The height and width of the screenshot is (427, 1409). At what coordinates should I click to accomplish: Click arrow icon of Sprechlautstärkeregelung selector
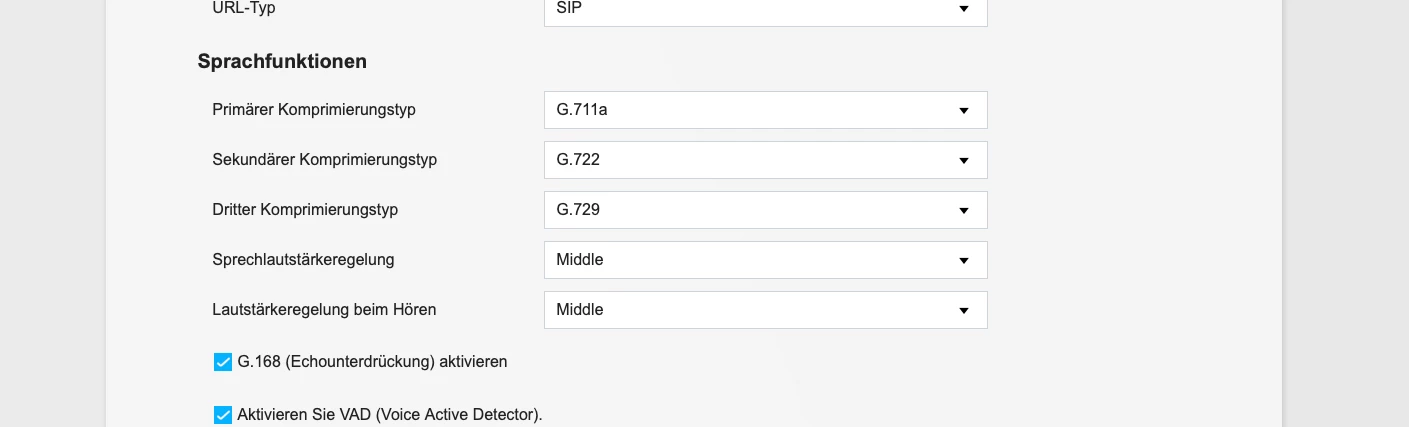[x=964, y=260]
